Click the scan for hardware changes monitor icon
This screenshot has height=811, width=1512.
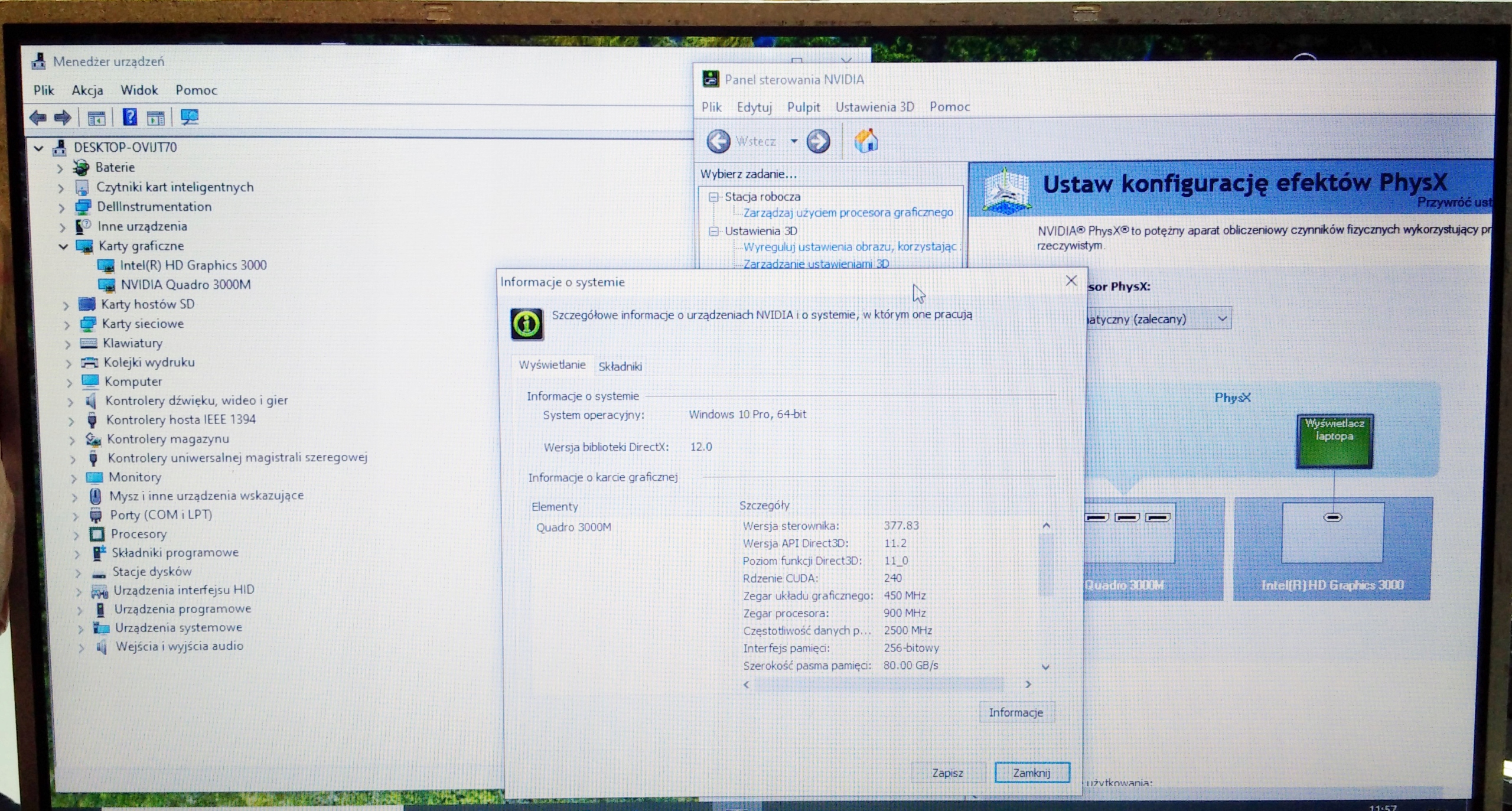click(190, 117)
